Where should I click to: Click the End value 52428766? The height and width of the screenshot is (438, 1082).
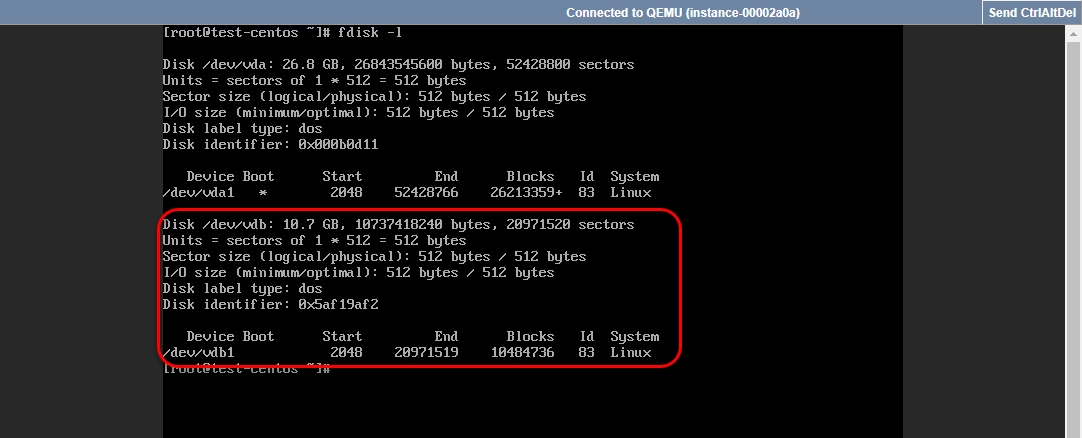click(x=426, y=192)
